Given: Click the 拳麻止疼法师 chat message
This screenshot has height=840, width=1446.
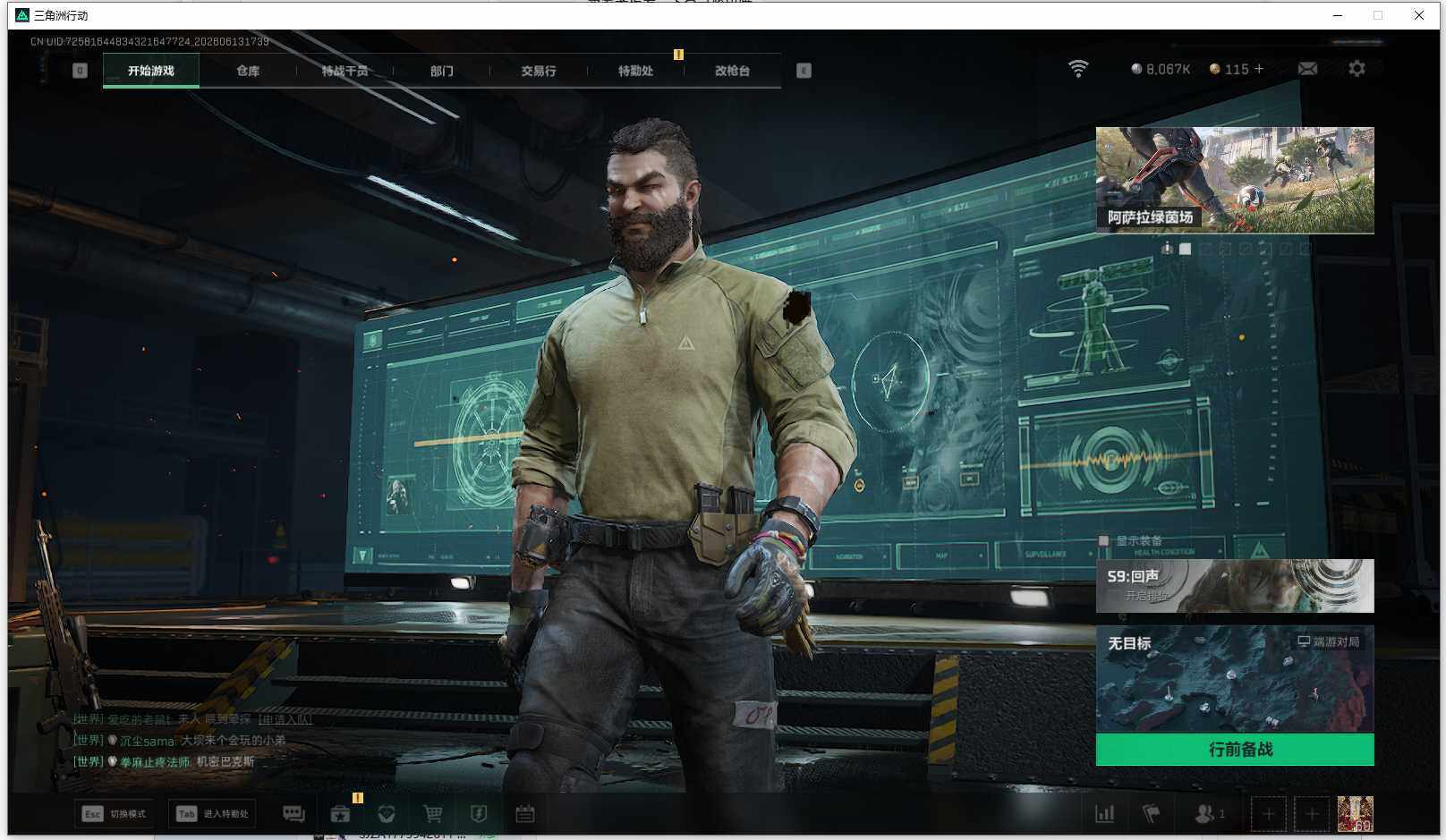Looking at the screenshot, I should point(164,762).
